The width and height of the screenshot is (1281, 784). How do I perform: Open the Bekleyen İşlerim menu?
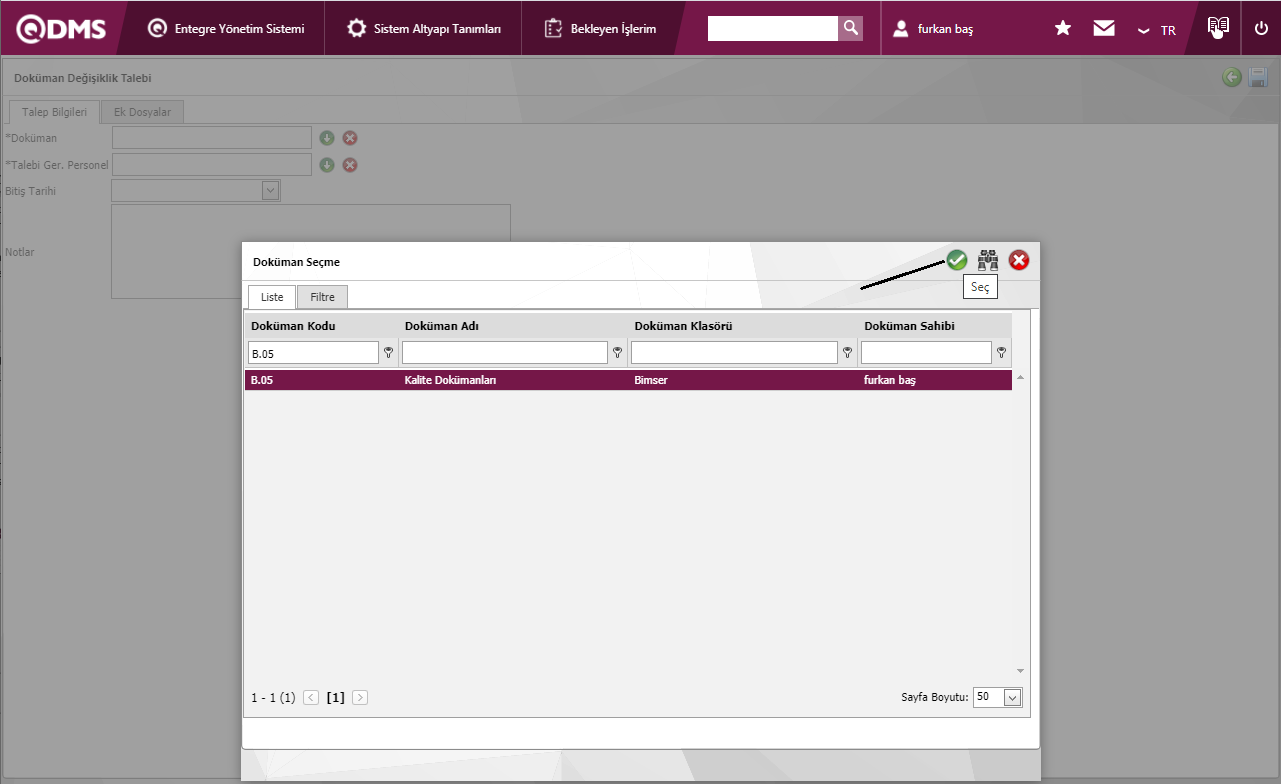(x=601, y=29)
